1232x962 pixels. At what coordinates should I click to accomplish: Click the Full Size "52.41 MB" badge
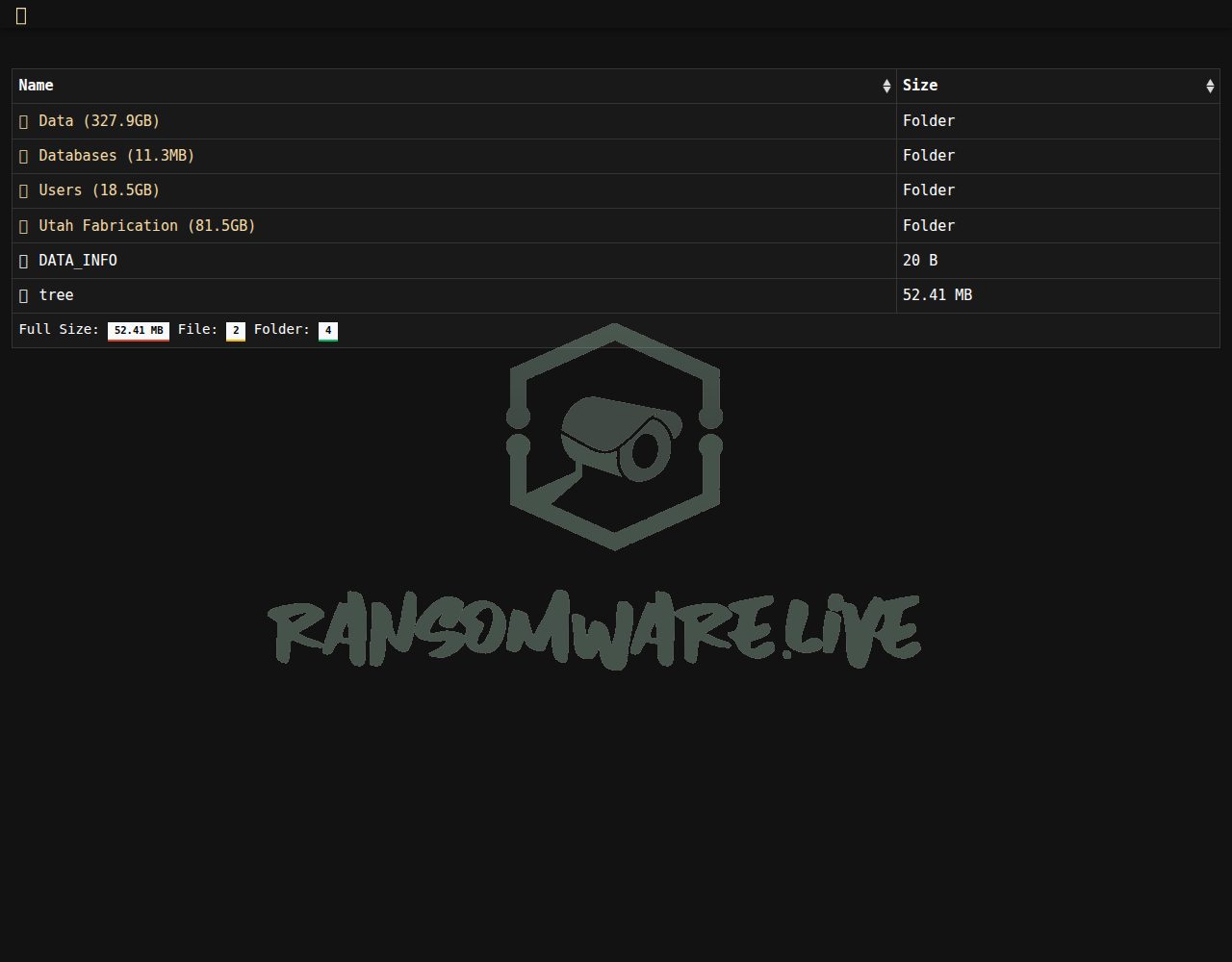click(x=139, y=331)
